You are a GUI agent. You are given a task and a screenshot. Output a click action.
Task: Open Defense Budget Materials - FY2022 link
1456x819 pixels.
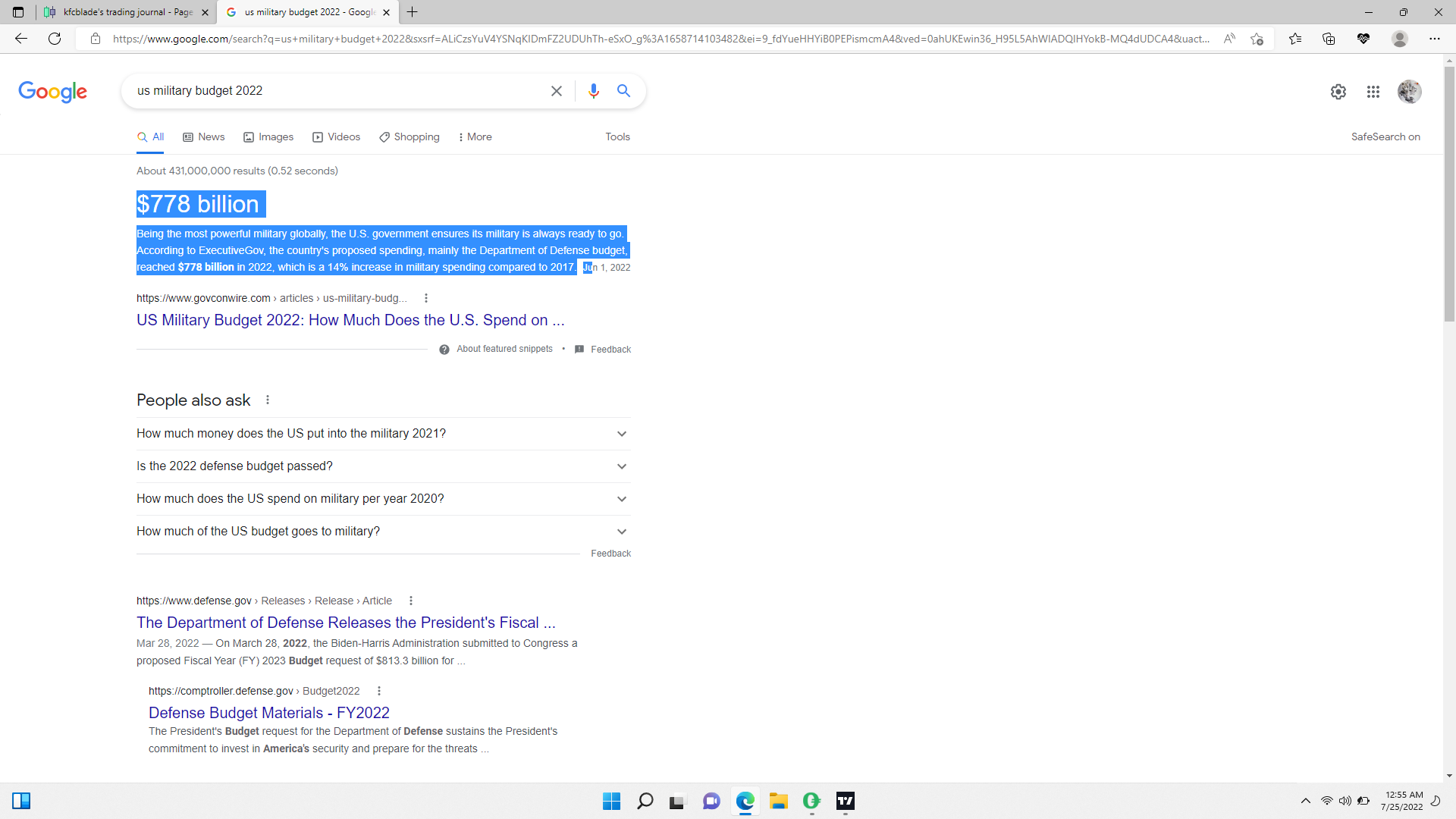pos(269,713)
